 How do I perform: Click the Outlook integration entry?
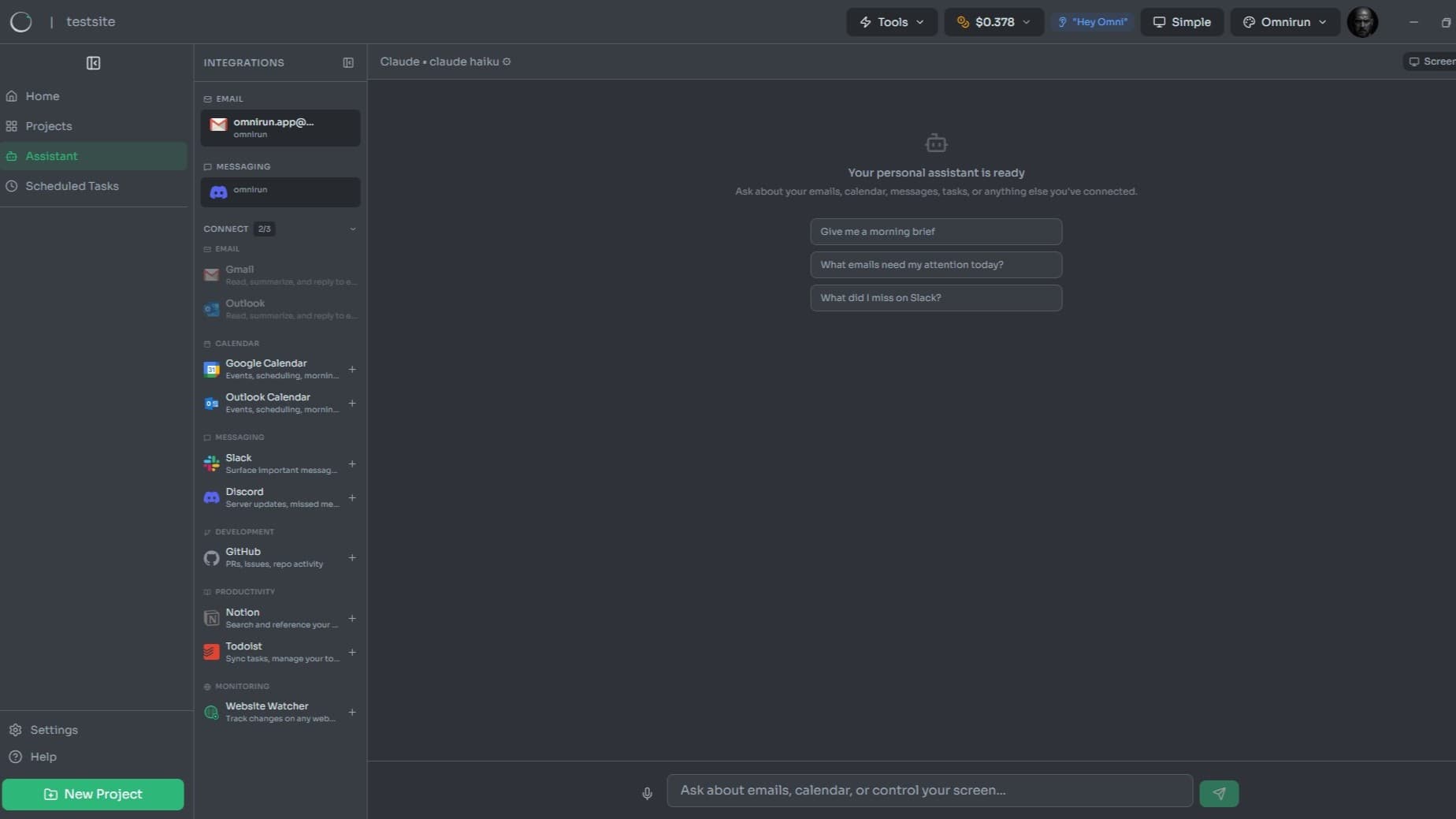280,309
